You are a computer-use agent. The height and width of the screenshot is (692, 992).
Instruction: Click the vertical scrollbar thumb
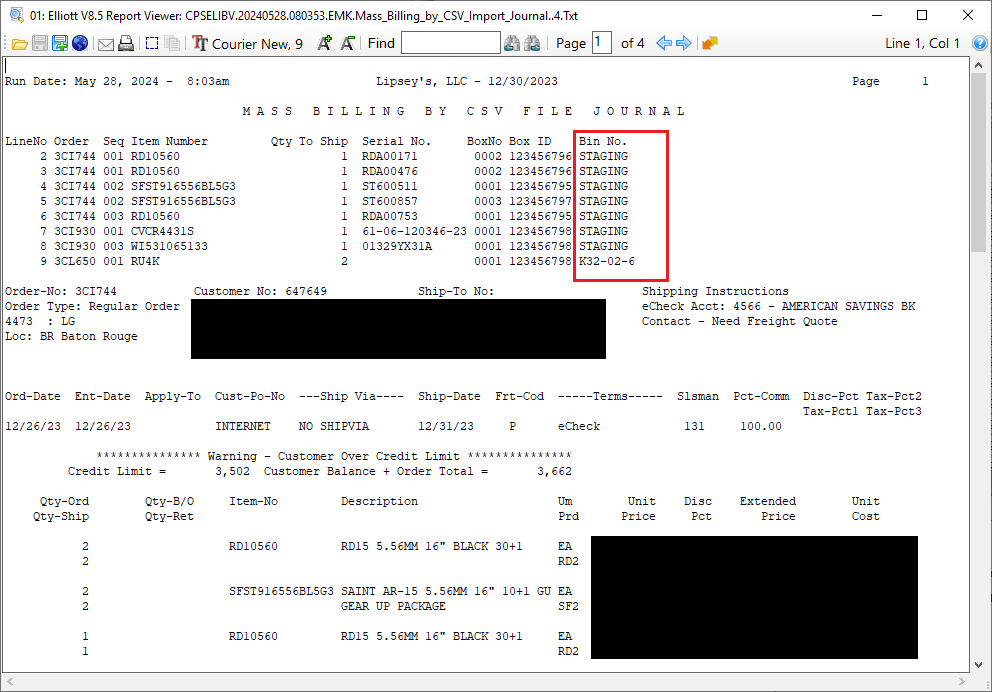click(978, 163)
